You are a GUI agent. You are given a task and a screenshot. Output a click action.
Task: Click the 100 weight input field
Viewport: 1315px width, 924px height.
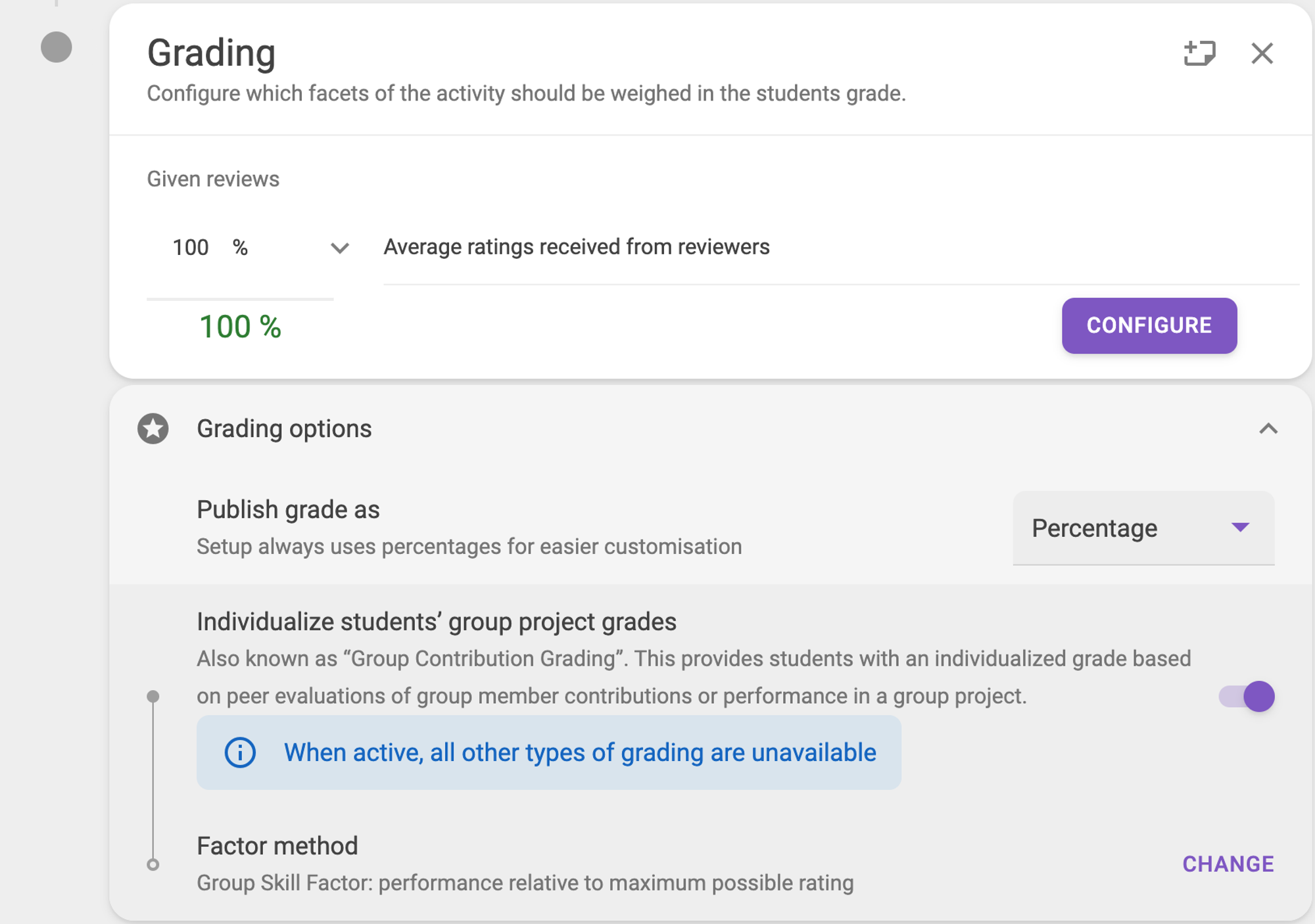coord(191,248)
